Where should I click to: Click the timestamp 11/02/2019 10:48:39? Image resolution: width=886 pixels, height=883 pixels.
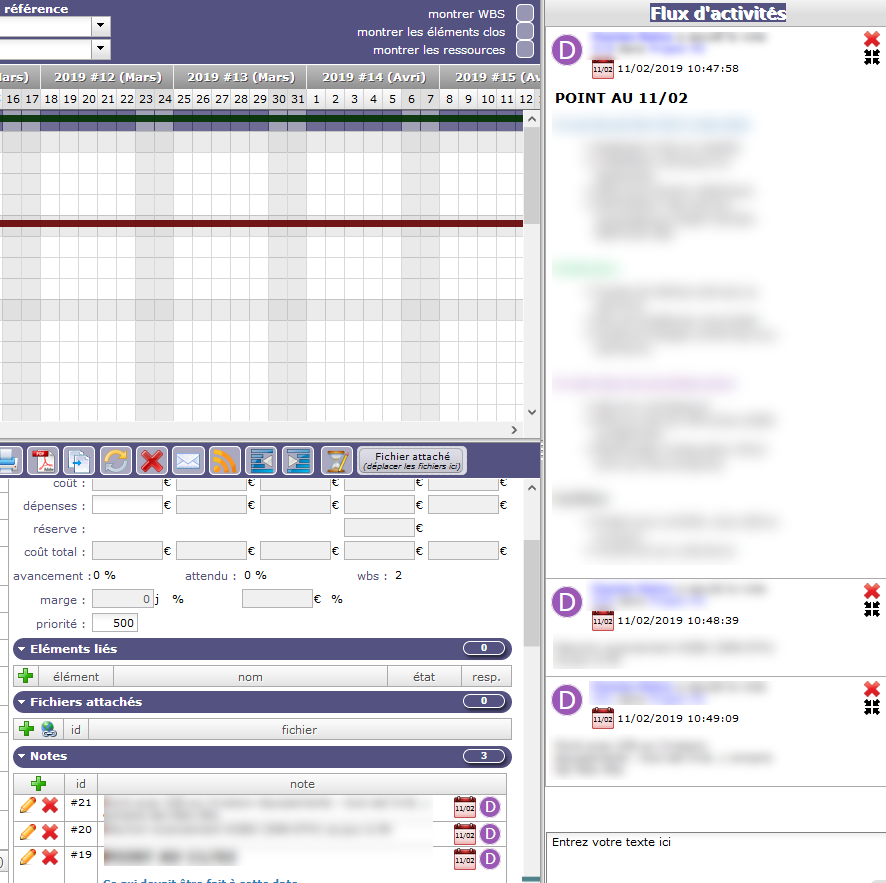pos(677,620)
